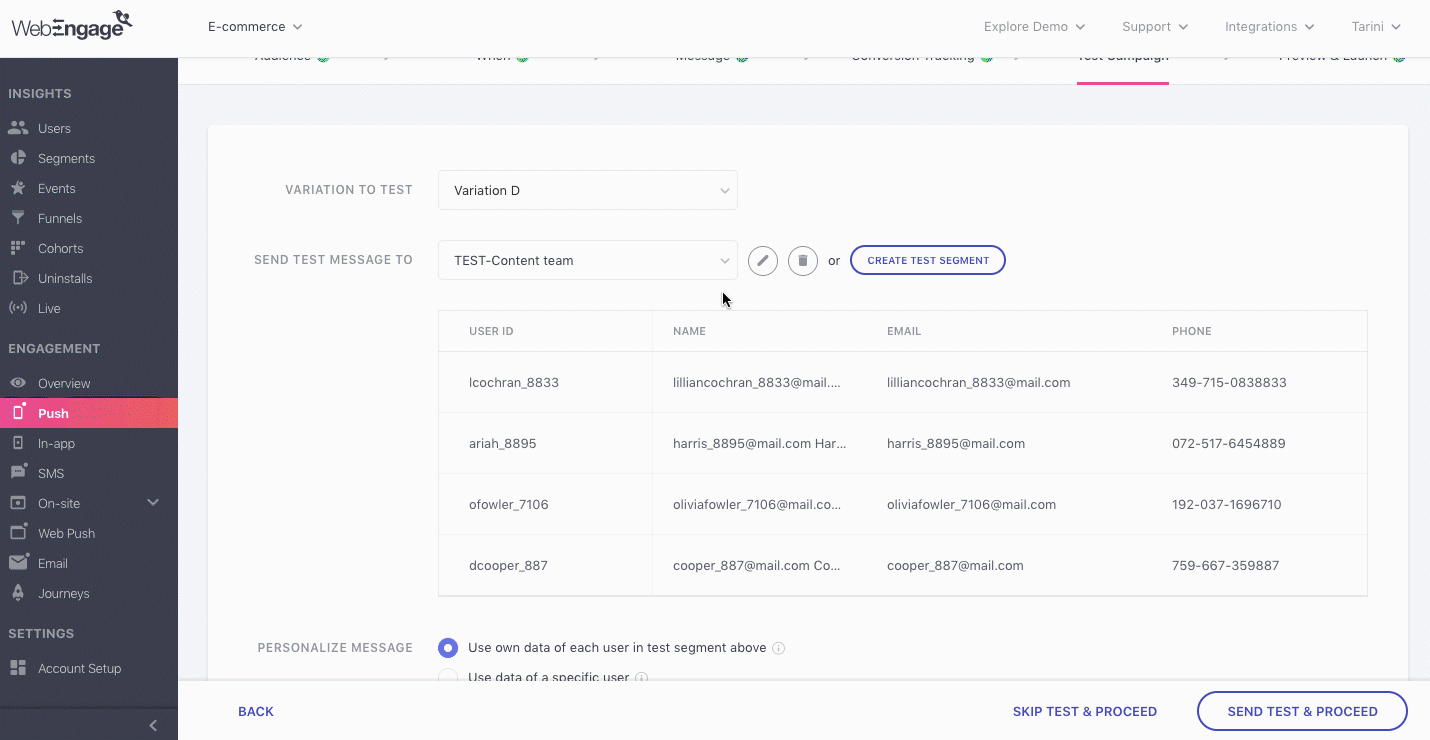Image resolution: width=1430 pixels, height=740 pixels.
Task: Click the Uninstalls icon
Action: [x=18, y=278]
